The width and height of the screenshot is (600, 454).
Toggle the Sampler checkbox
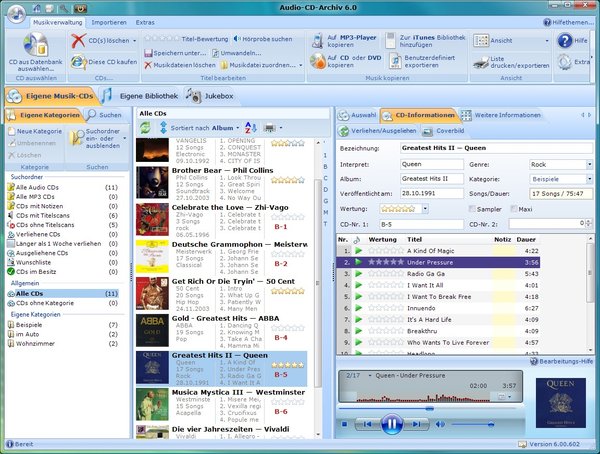pos(472,209)
